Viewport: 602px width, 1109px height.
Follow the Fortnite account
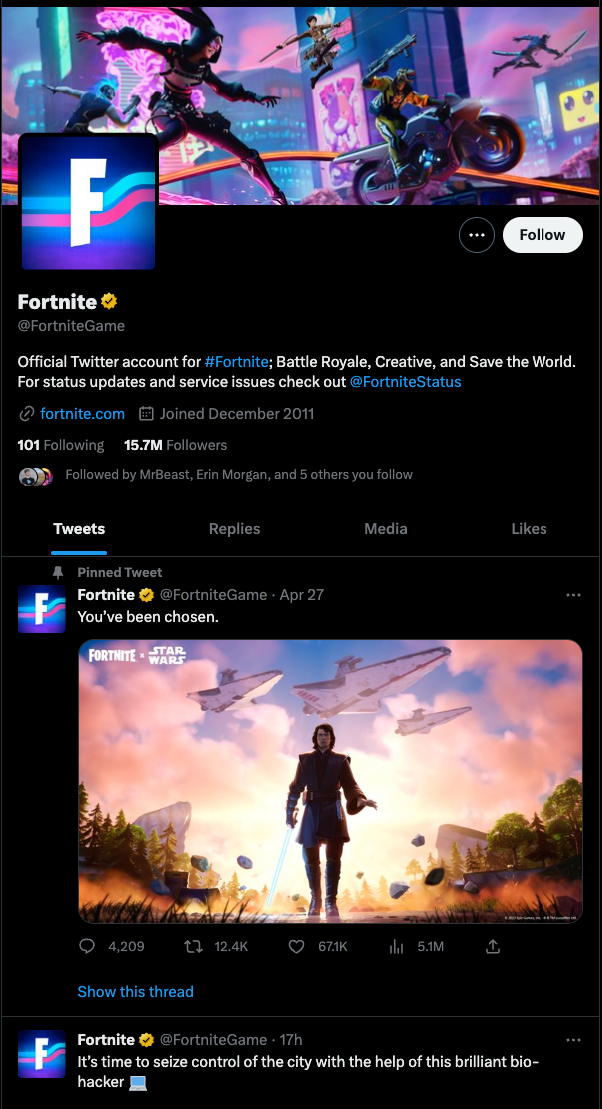[x=542, y=235]
